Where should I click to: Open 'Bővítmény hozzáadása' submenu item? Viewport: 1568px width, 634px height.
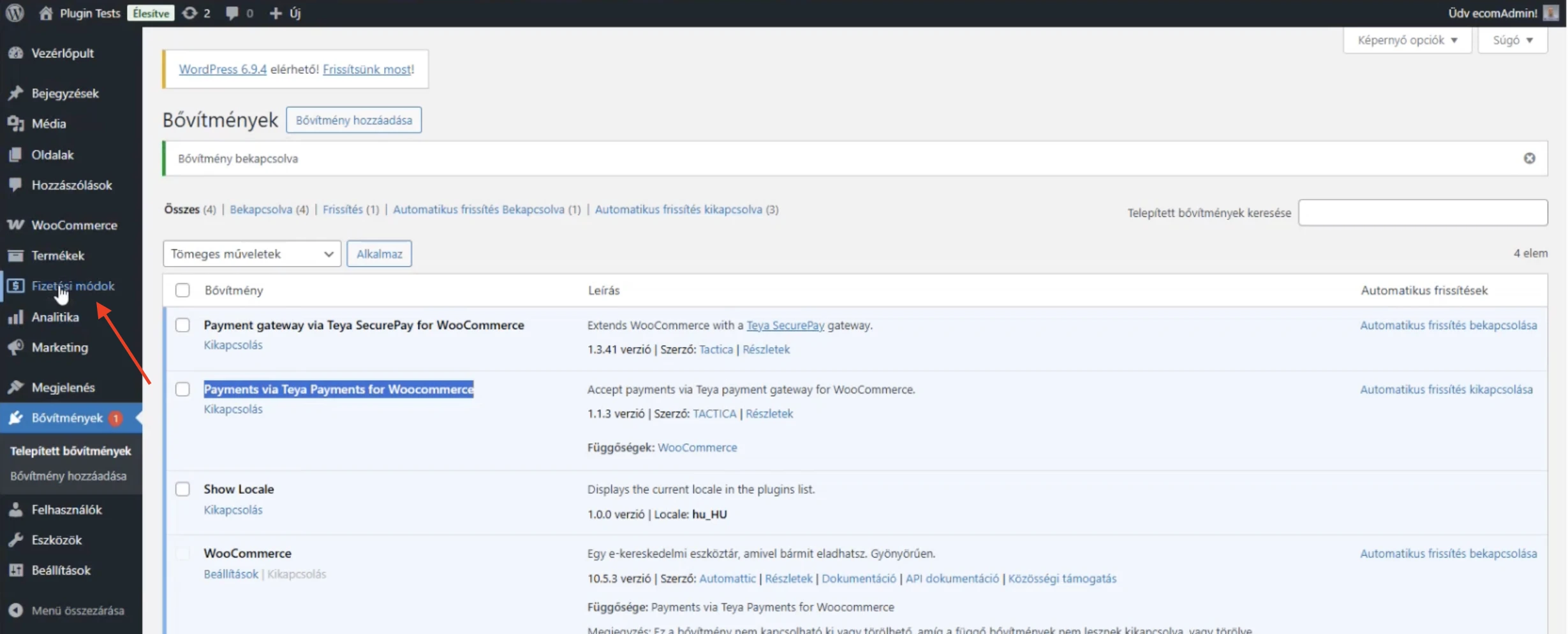pos(68,476)
